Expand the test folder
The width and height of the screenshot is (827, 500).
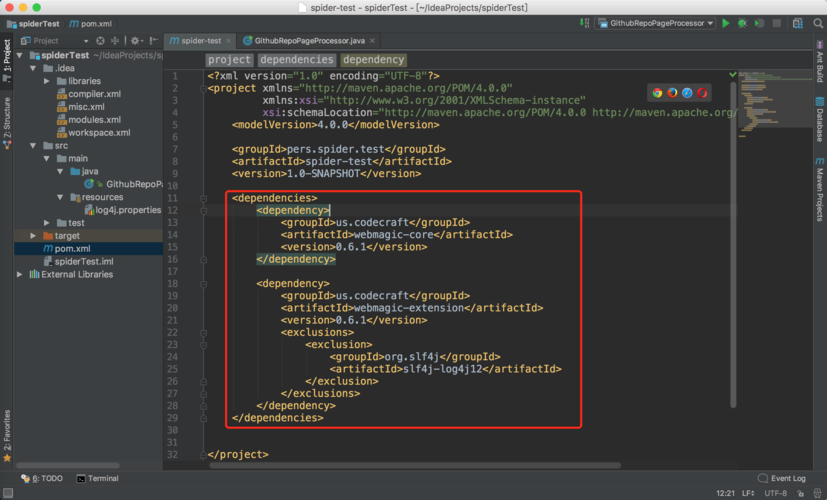(x=46, y=223)
